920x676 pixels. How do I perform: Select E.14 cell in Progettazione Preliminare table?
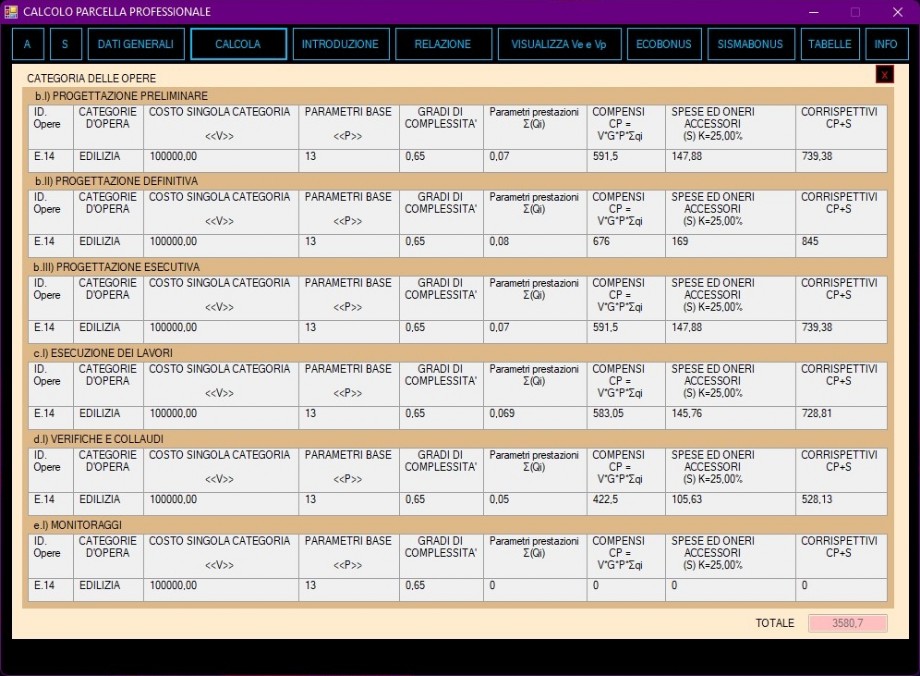[x=50, y=161]
